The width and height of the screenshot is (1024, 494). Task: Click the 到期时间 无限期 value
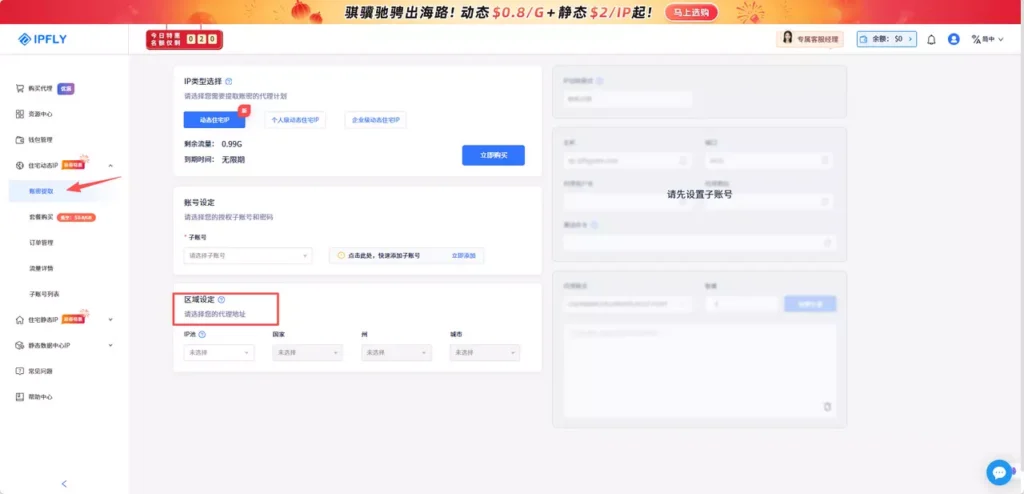point(234,159)
